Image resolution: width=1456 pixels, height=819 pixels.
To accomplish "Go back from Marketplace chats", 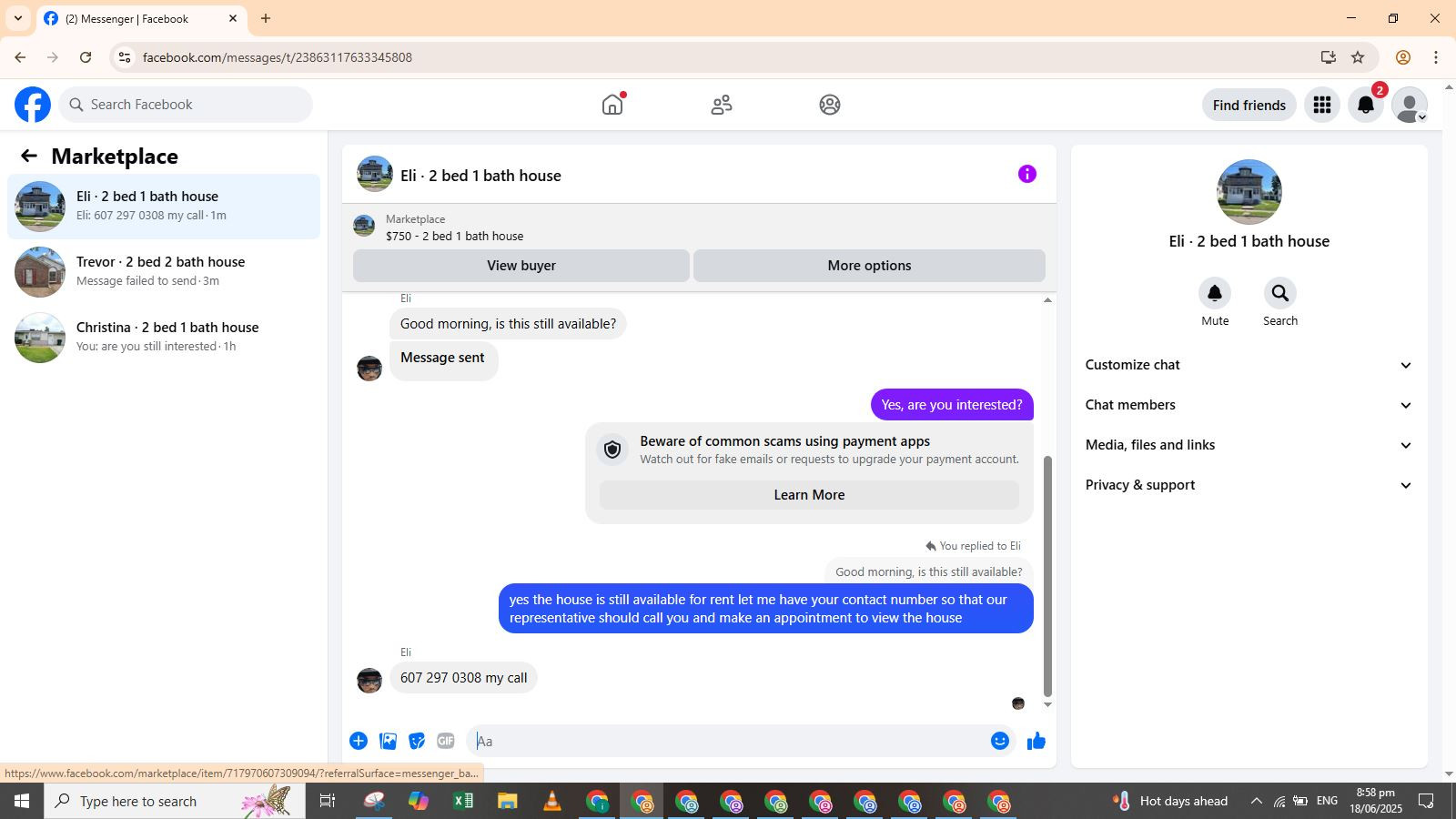I will coord(29,156).
